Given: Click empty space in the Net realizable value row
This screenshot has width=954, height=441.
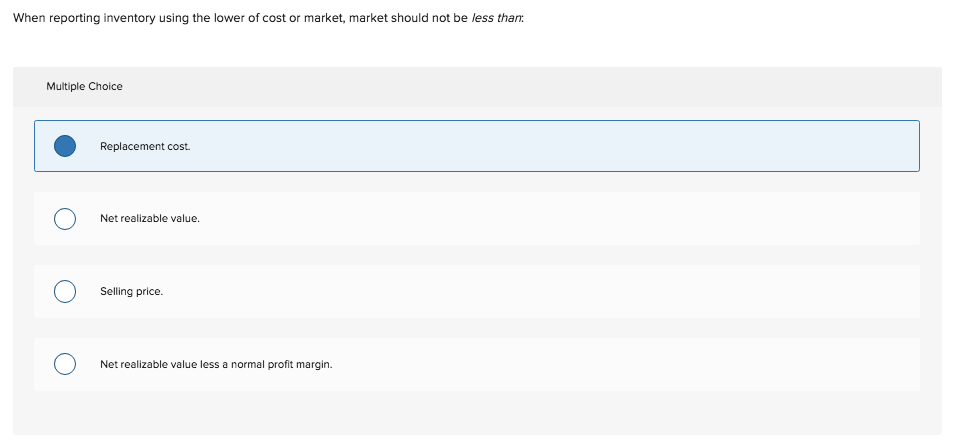Looking at the screenshot, I should [548, 218].
